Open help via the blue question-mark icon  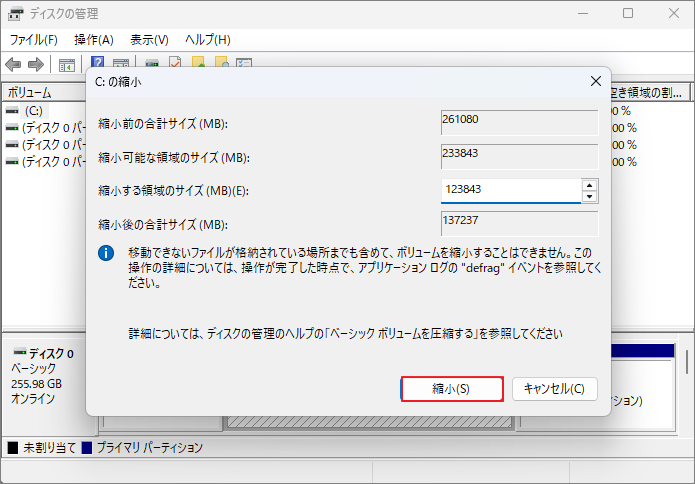(x=97, y=62)
